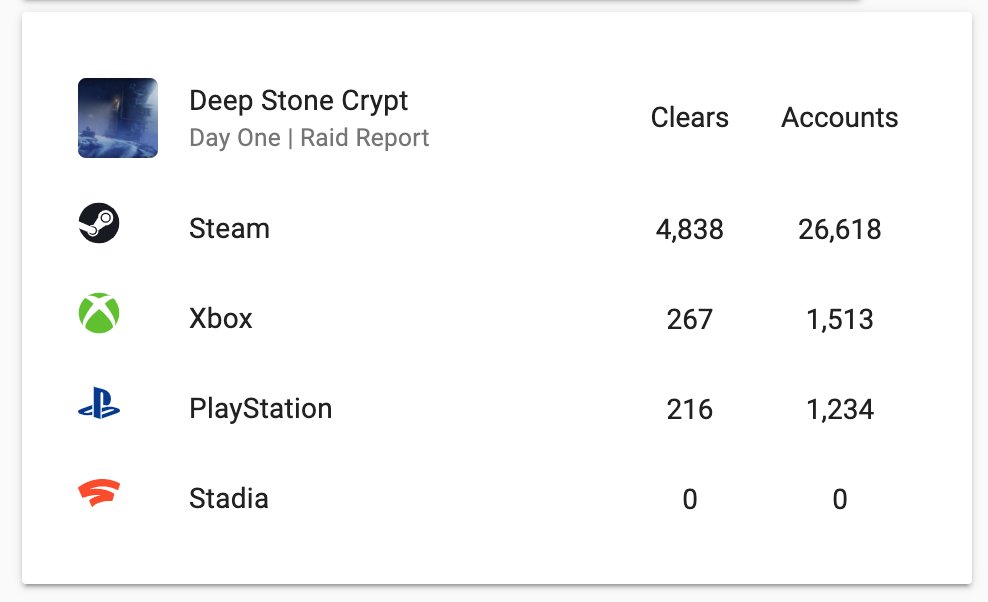Image resolution: width=988 pixels, height=602 pixels.
Task: Click PlayStation clears value 216
Action: [689, 410]
